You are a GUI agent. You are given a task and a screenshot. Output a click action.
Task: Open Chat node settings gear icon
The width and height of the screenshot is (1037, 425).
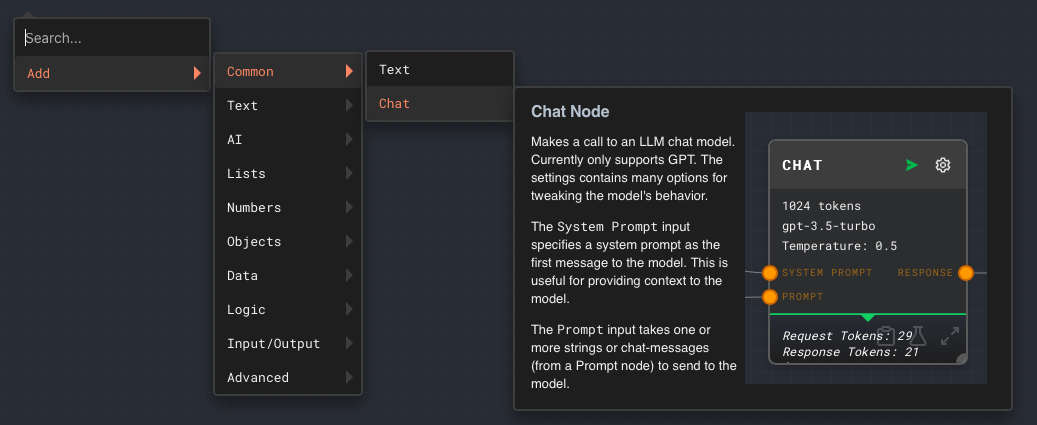tap(943, 165)
